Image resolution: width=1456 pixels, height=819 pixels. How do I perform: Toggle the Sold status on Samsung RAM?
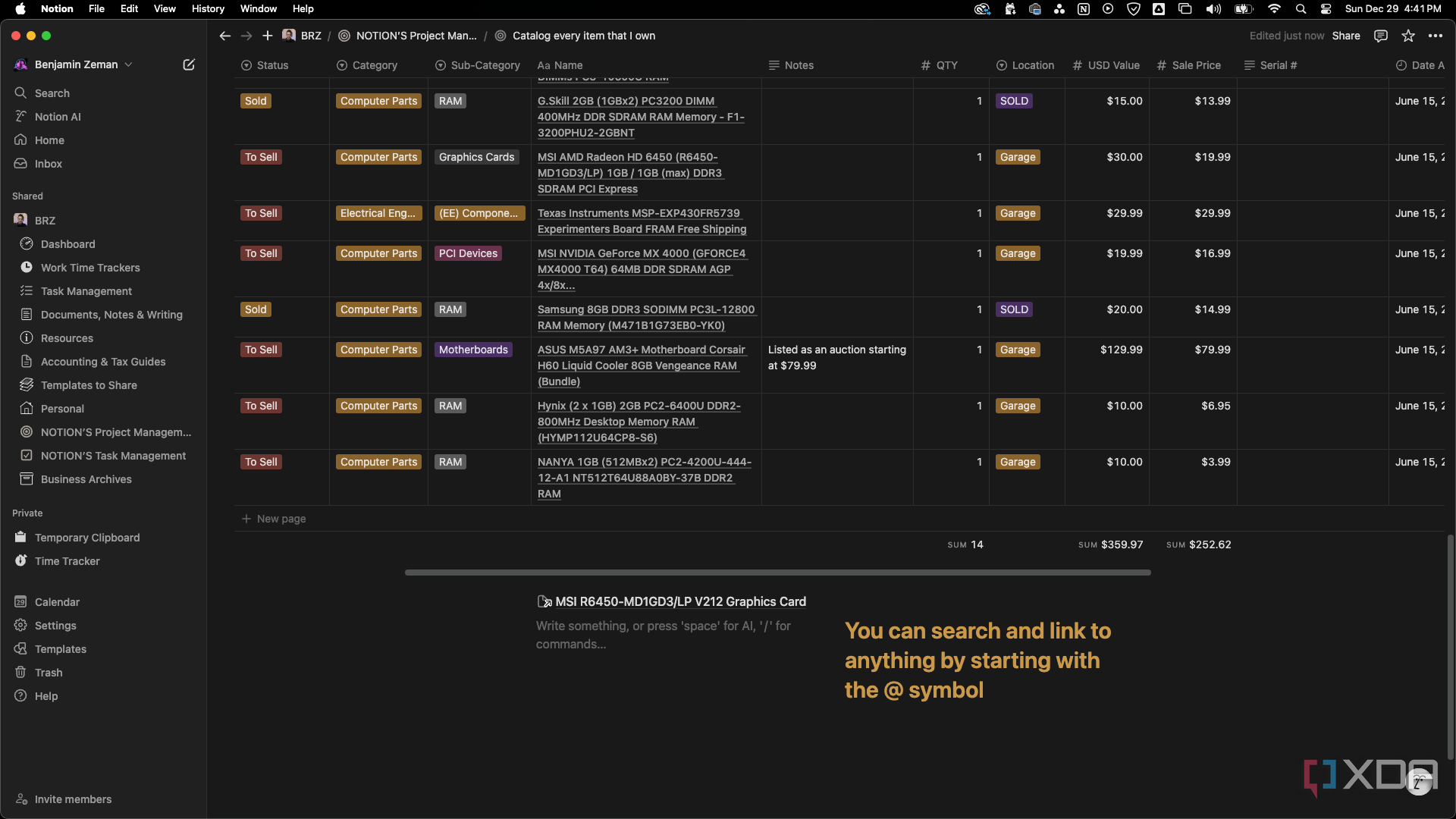click(x=255, y=309)
